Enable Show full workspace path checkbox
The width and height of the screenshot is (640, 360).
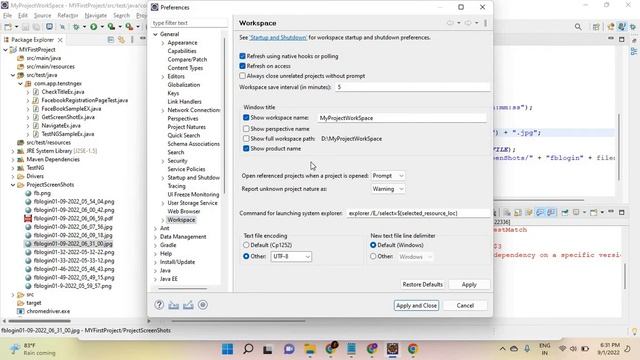point(246,139)
